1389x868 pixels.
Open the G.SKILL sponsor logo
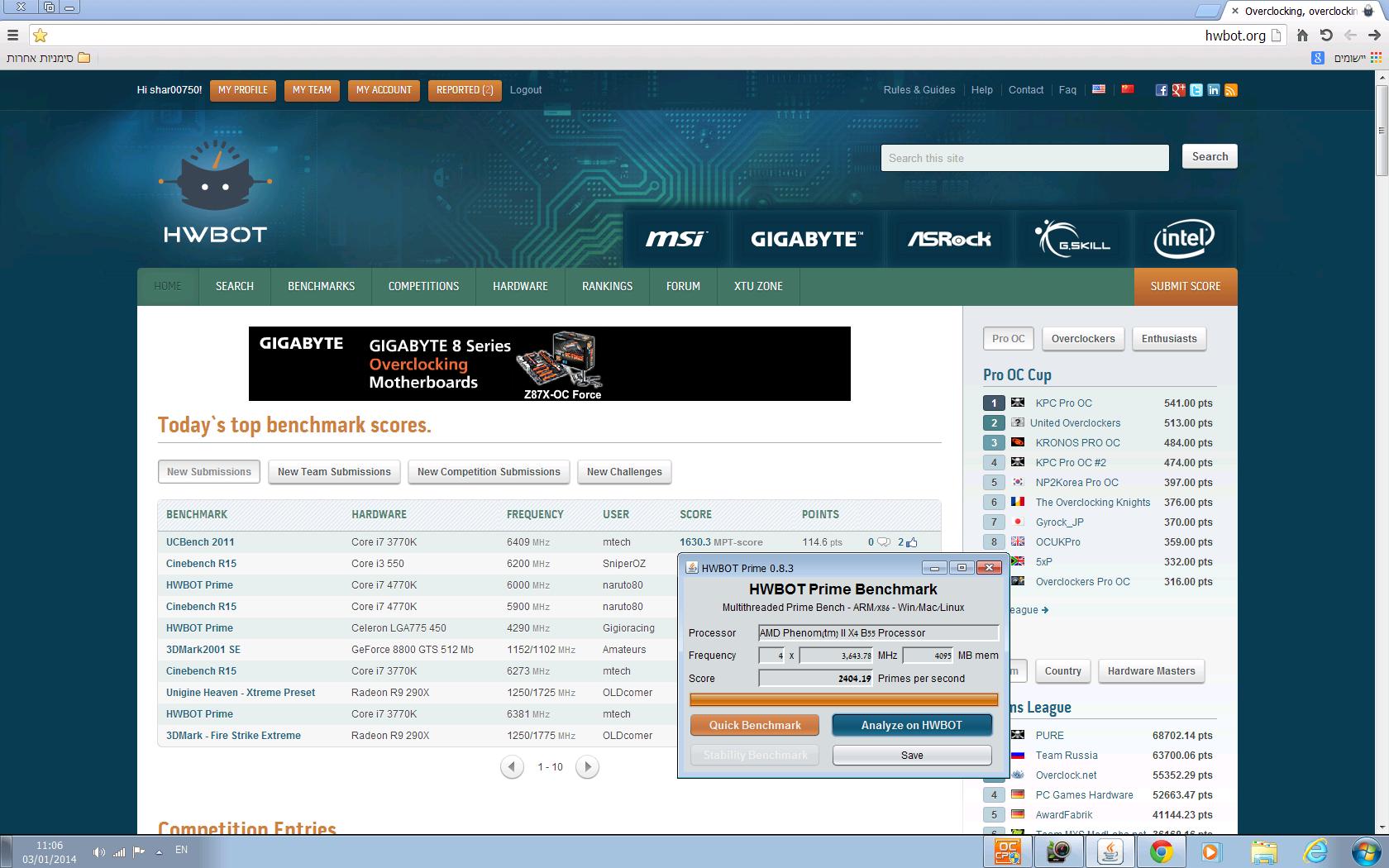pos(1072,239)
